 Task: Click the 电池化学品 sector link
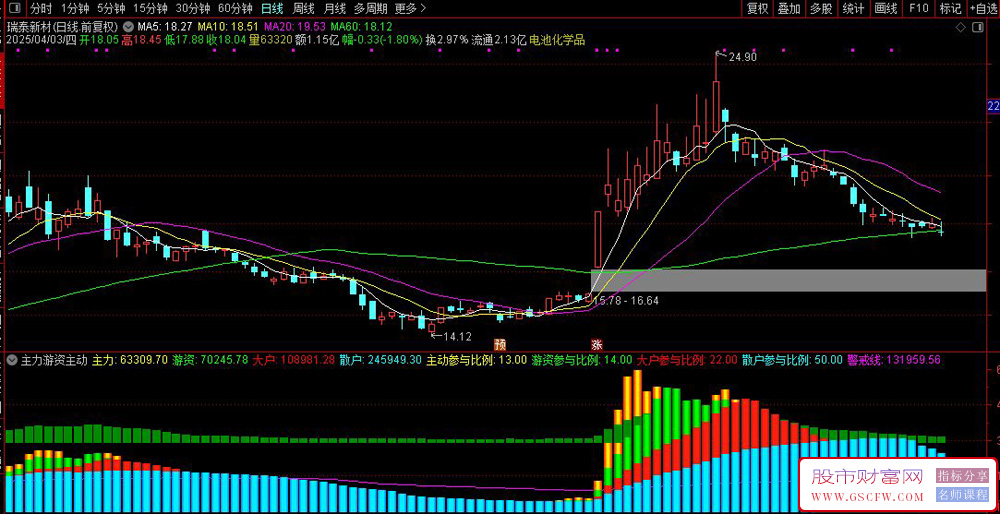[x=557, y=40]
